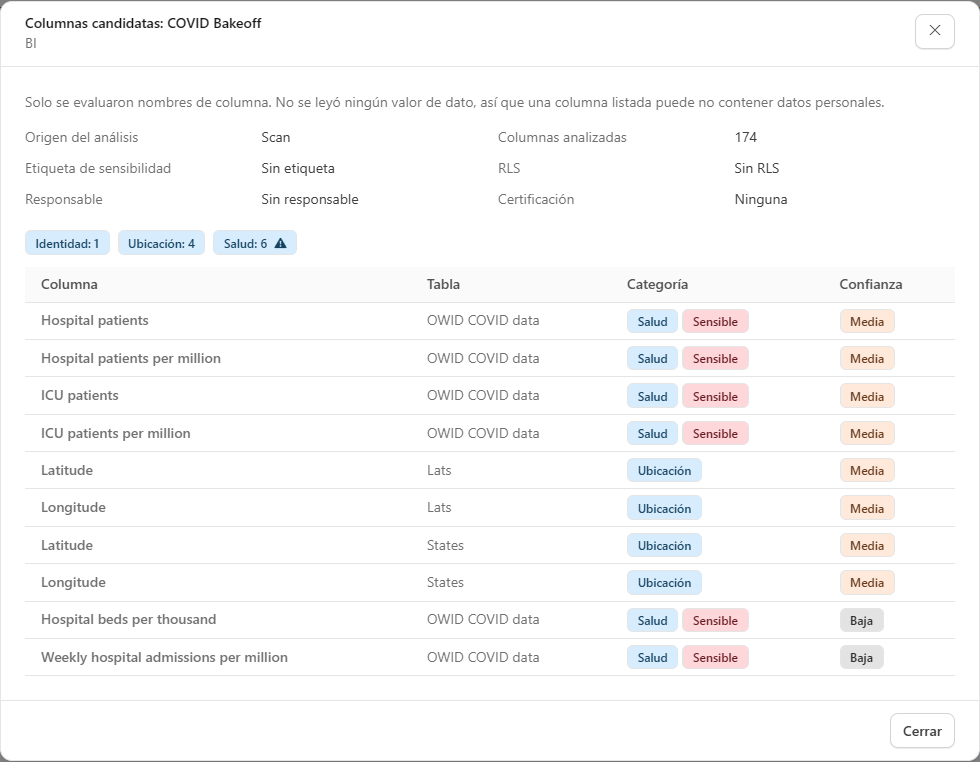Click the Confianza column header

tap(871, 284)
